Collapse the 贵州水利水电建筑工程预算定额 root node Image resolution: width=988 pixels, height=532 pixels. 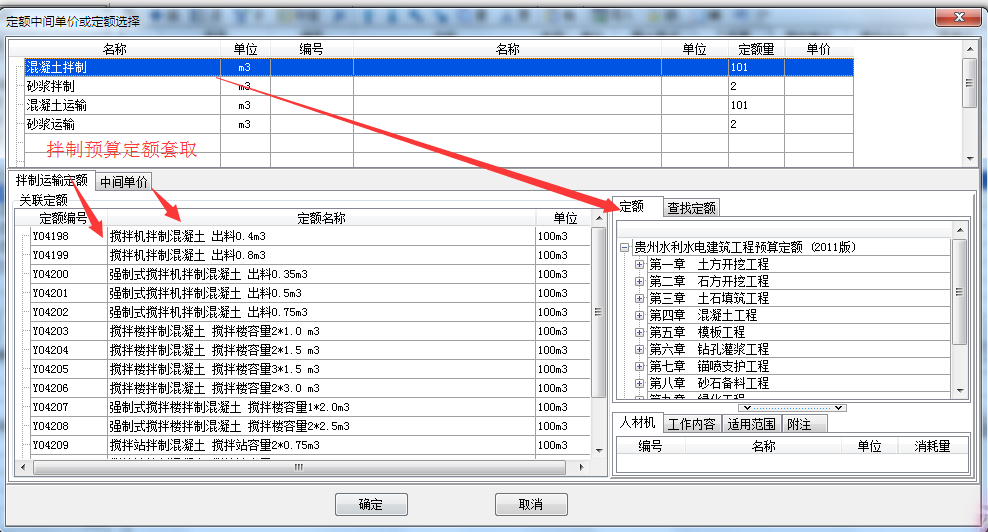tap(625, 248)
